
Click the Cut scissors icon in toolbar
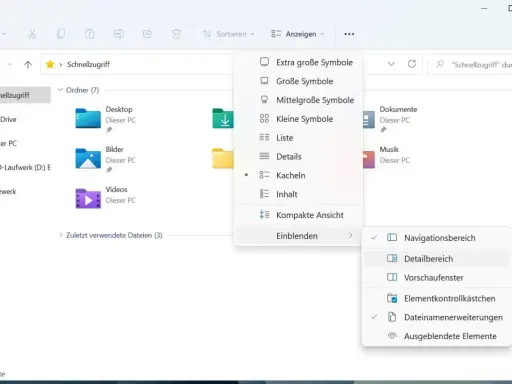click(x=32, y=34)
